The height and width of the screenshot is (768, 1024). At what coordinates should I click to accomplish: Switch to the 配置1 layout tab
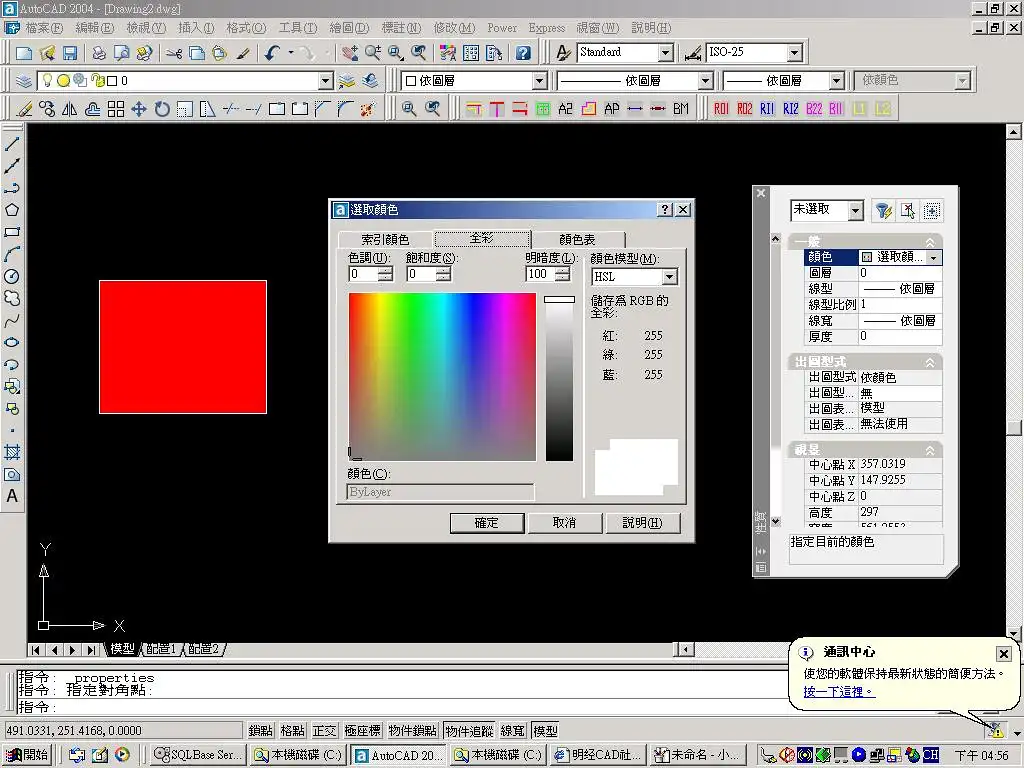tap(161, 648)
